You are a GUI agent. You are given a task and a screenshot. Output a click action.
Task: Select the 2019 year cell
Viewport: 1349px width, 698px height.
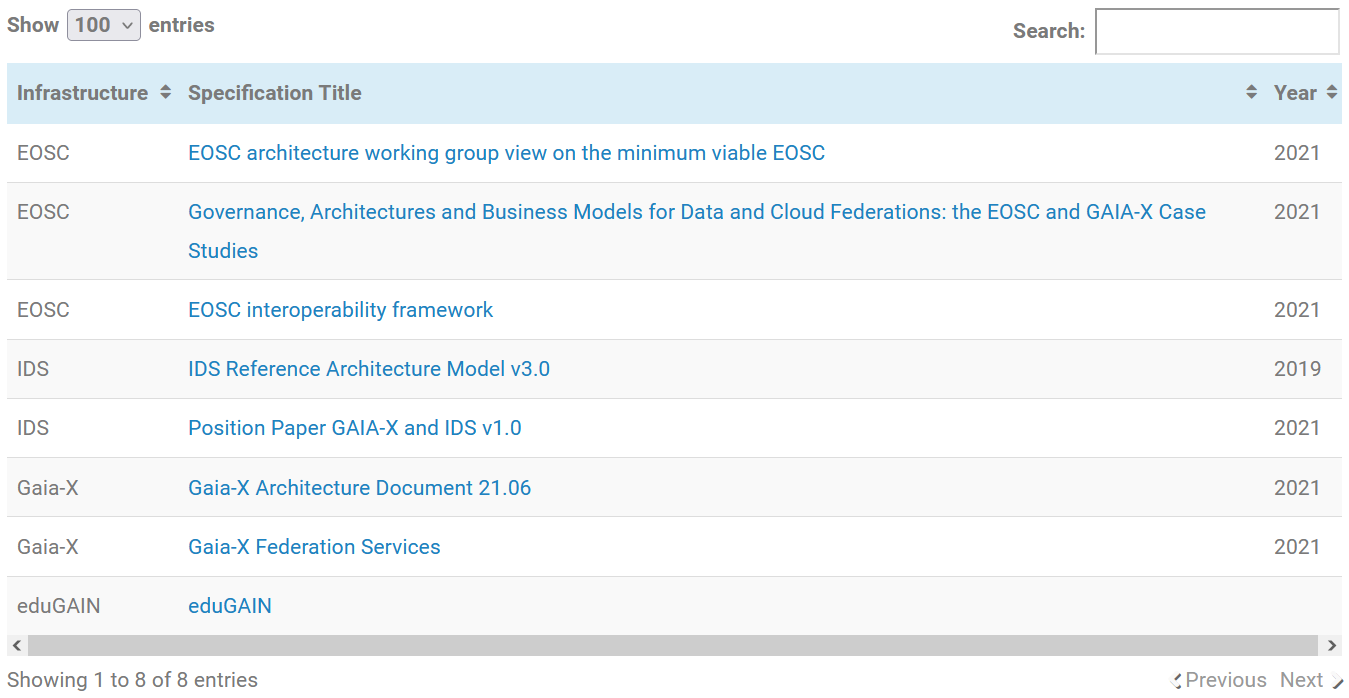click(1297, 369)
